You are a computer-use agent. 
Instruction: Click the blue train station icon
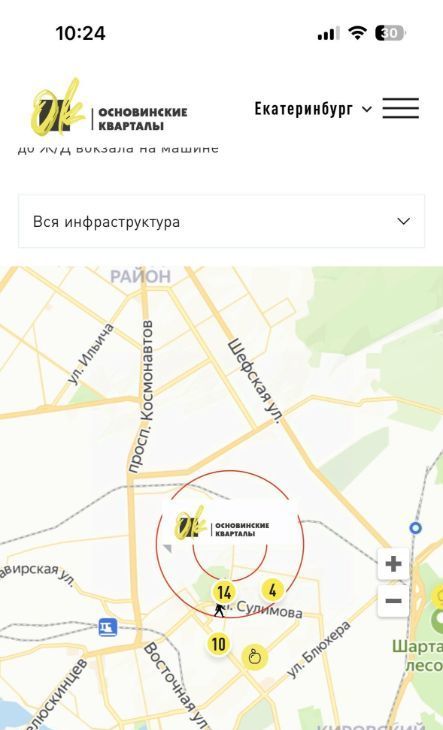pos(107,627)
